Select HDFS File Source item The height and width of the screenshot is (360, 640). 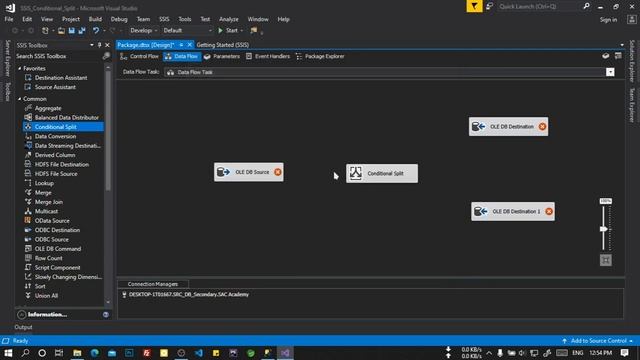click(56, 174)
